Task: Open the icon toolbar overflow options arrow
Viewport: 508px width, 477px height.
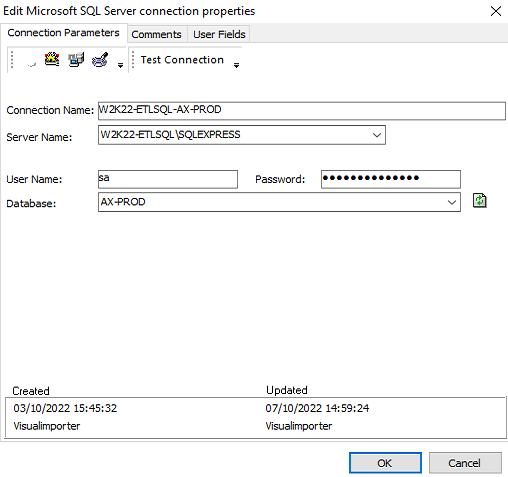Action: click(120, 65)
